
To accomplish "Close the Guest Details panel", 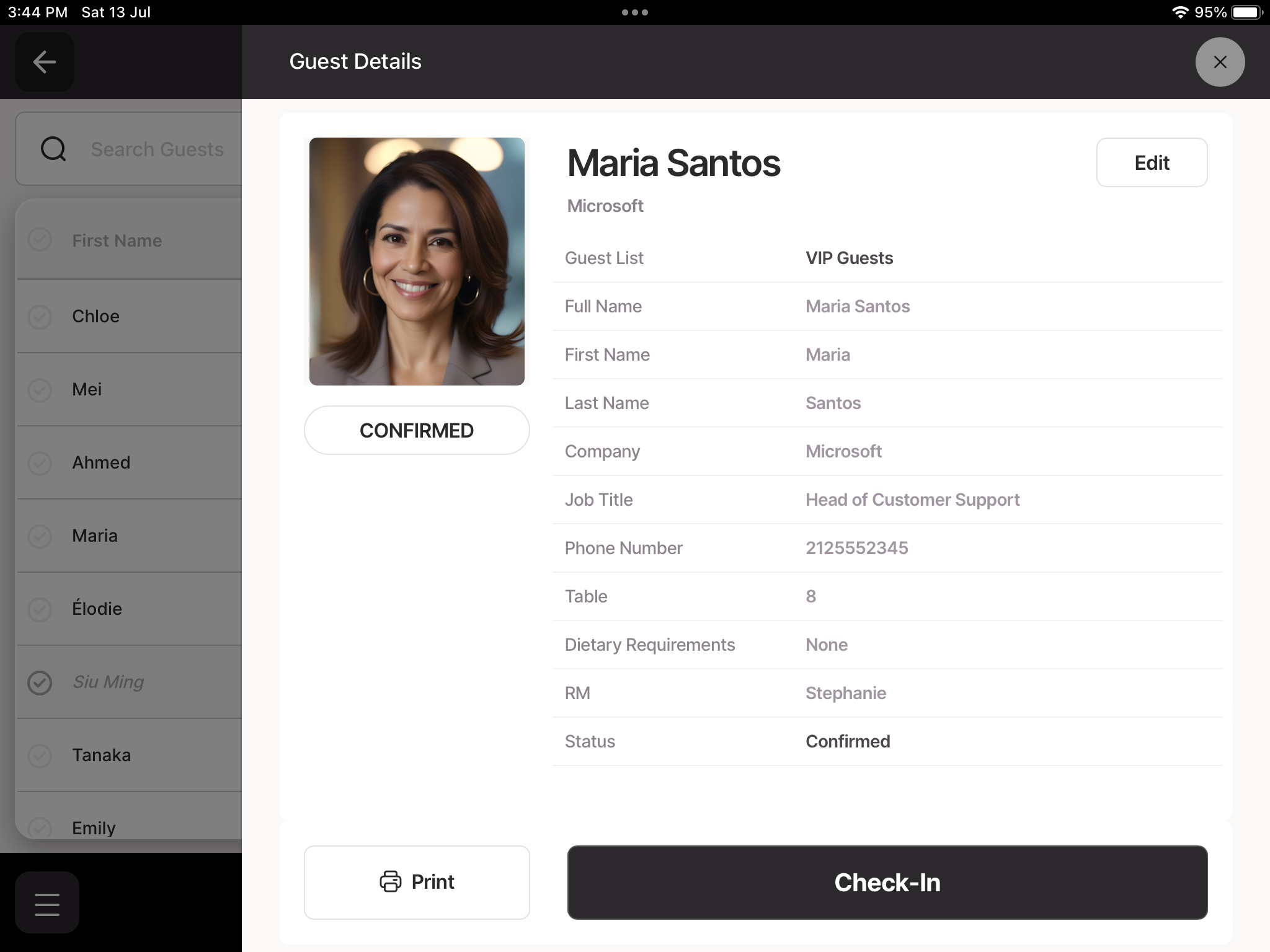I will pos(1219,62).
